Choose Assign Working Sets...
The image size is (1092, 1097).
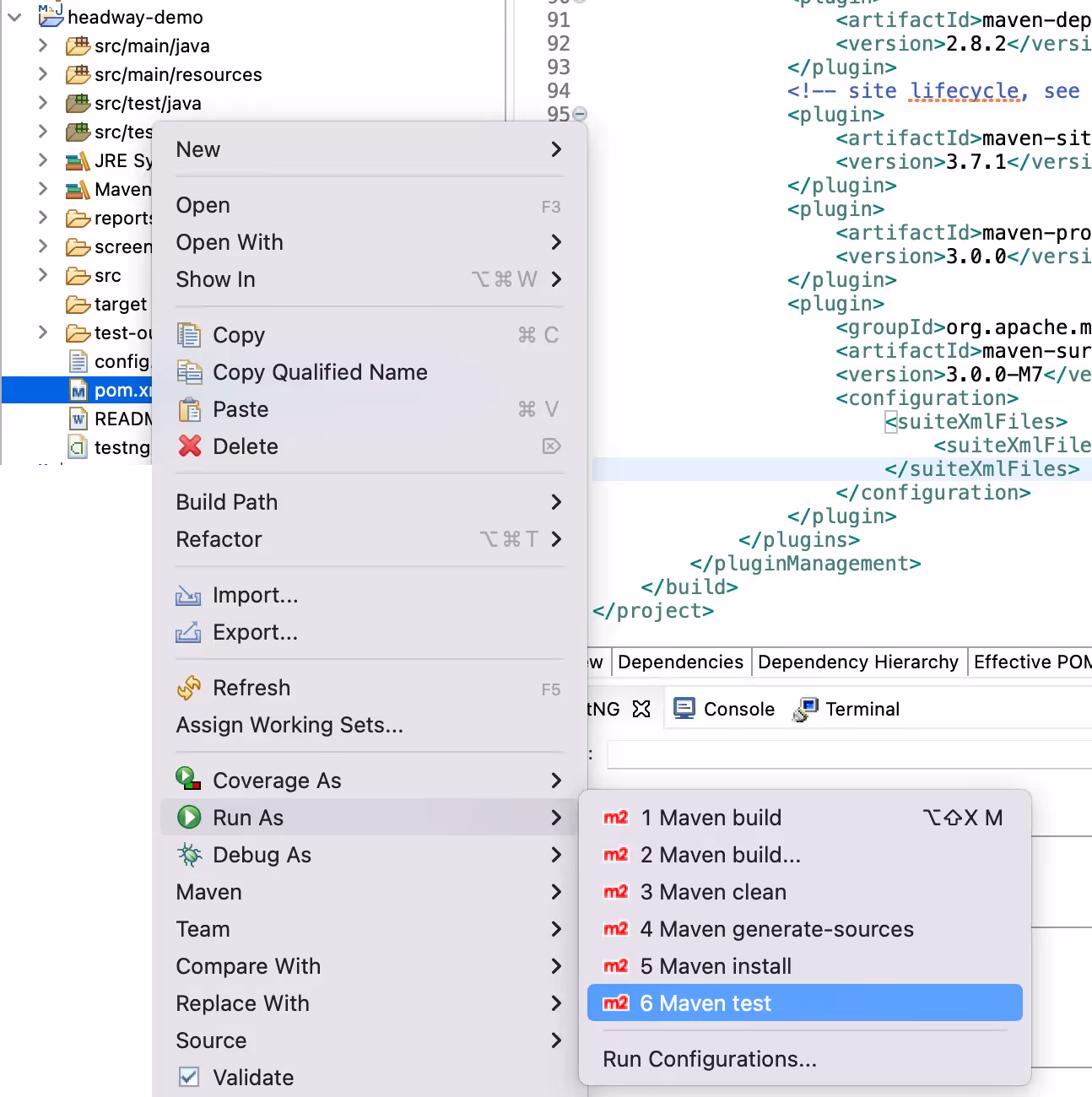pyautogui.click(x=369, y=725)
